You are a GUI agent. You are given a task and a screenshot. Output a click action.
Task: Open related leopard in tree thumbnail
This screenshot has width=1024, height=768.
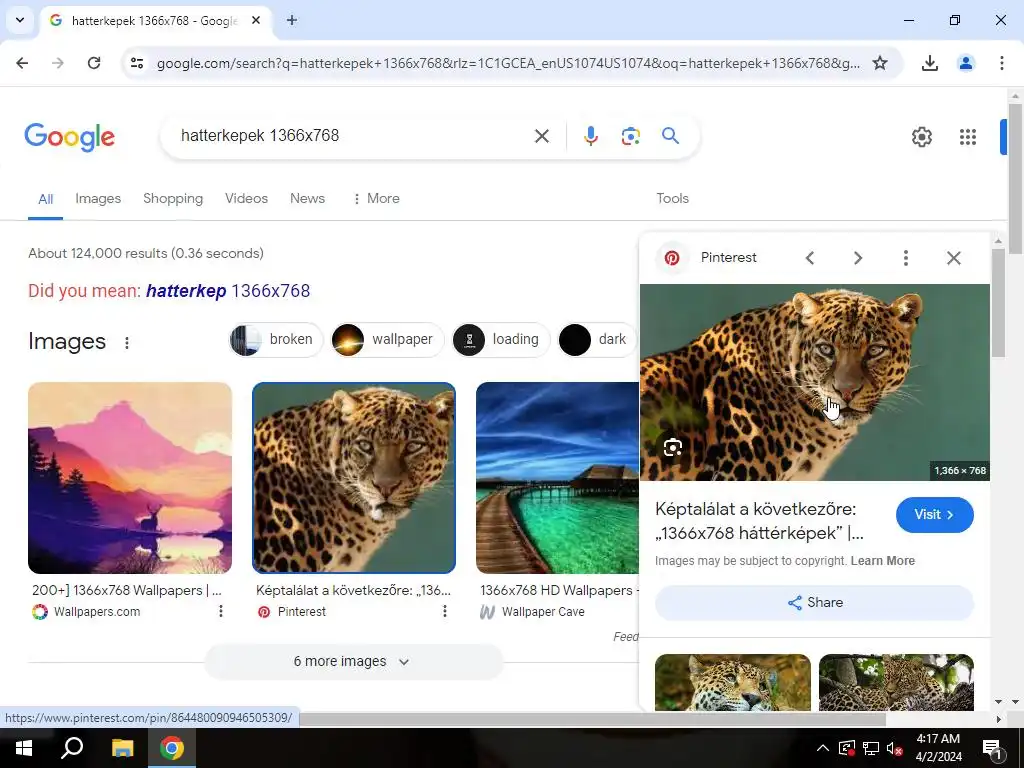[896, 682]
